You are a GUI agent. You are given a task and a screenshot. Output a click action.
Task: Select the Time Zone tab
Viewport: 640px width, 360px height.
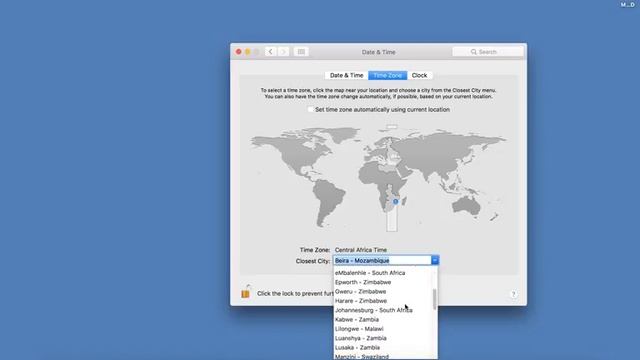click(x=387, y=76)
